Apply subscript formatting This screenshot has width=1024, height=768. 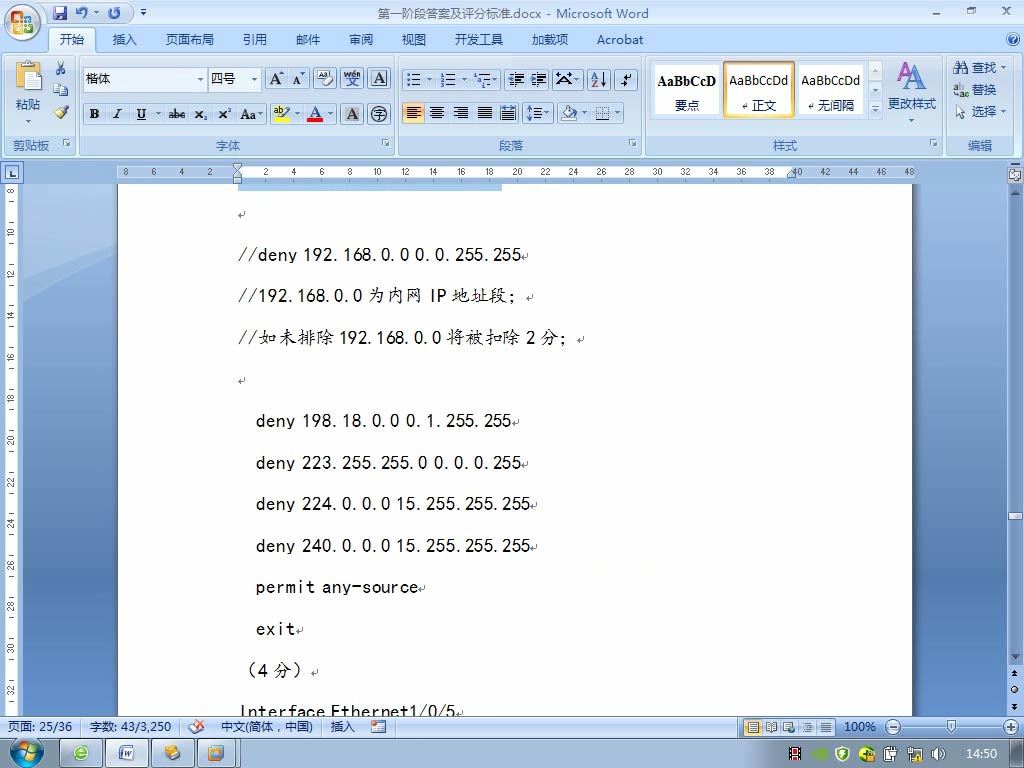point(200,114)
